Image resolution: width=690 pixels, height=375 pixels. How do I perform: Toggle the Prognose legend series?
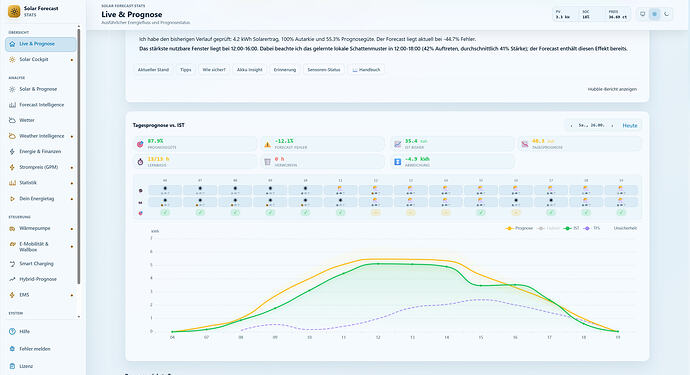coord(519,228)
